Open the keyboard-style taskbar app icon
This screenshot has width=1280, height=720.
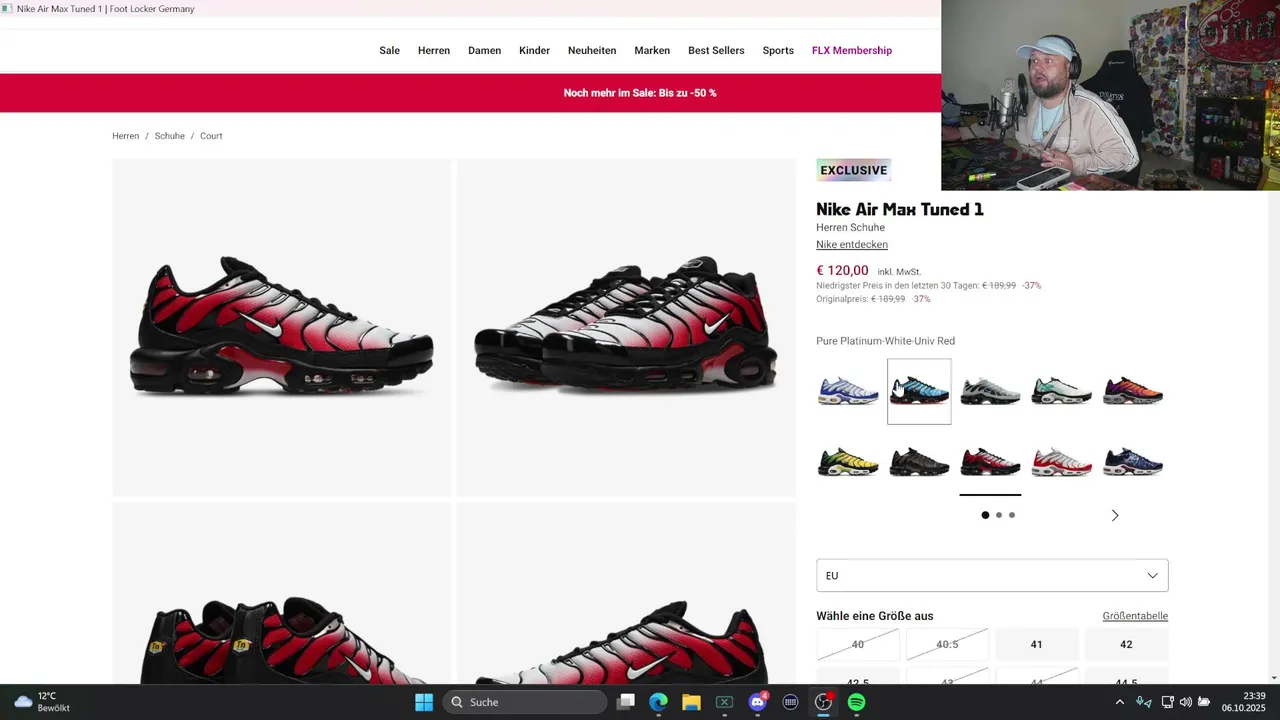(x=790, y=702)
